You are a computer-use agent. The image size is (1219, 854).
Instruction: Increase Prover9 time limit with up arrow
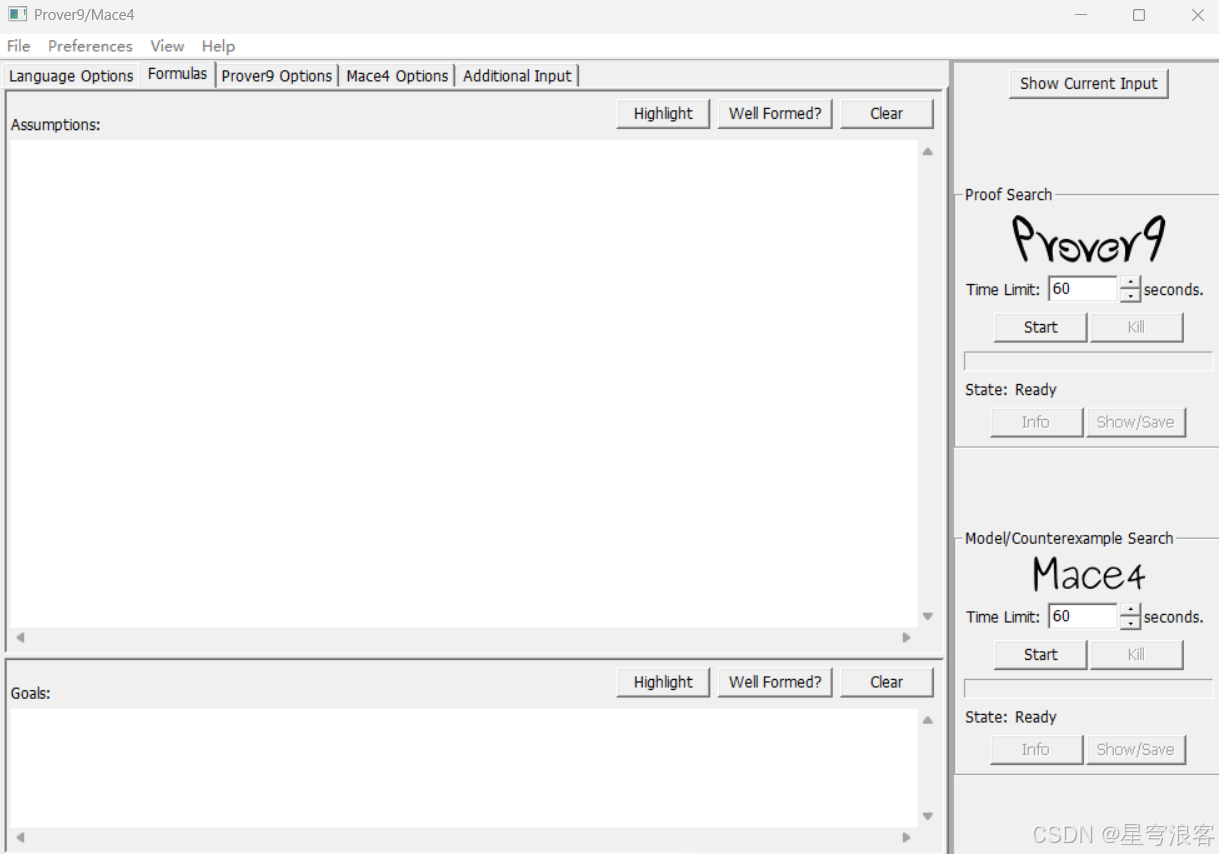[1130, 283]
